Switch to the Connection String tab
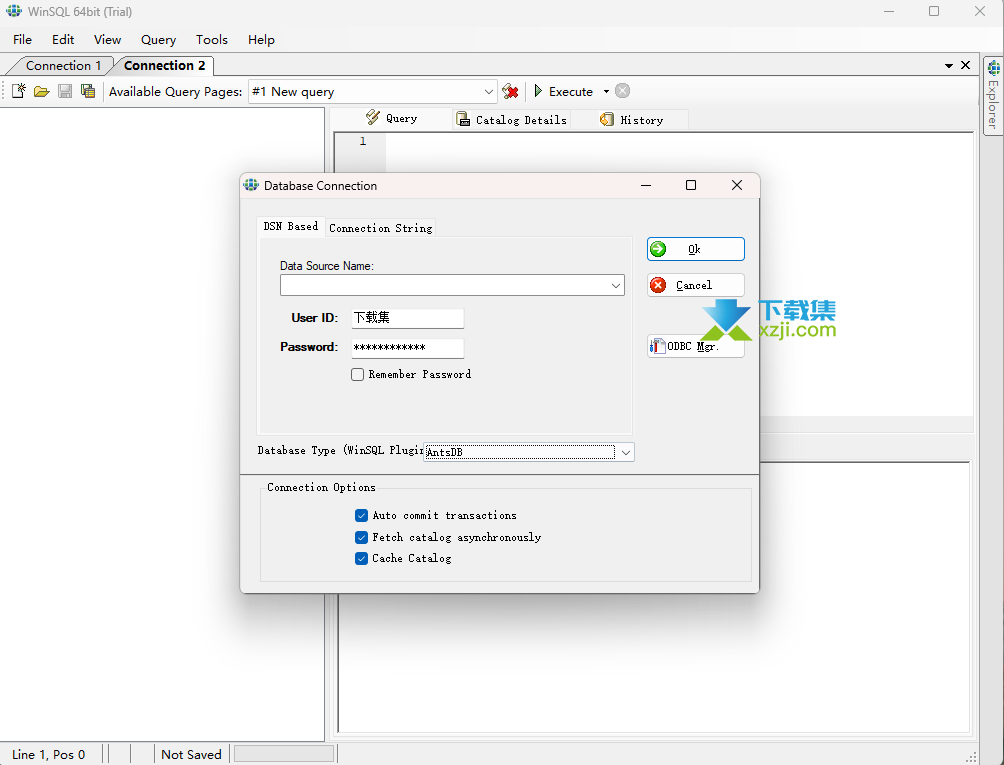The image size is (1004, 765). click(381, 228)
